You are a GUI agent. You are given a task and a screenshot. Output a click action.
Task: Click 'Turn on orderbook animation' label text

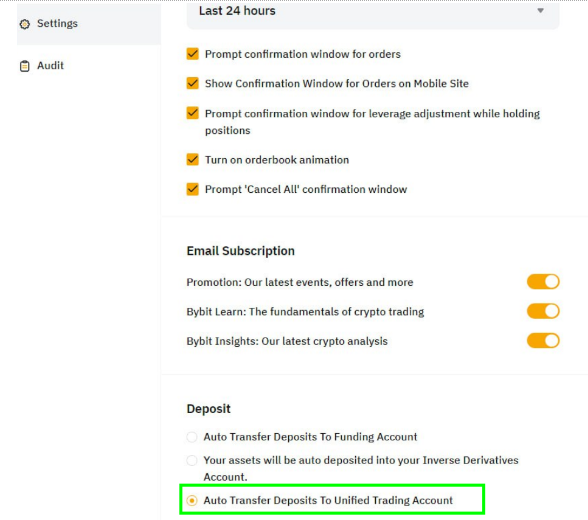pos(277,160)
